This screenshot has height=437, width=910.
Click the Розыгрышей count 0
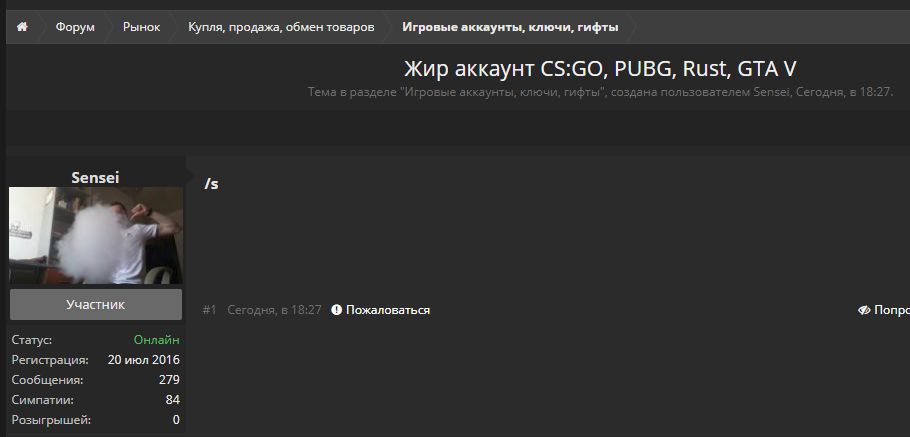(176, 420)
